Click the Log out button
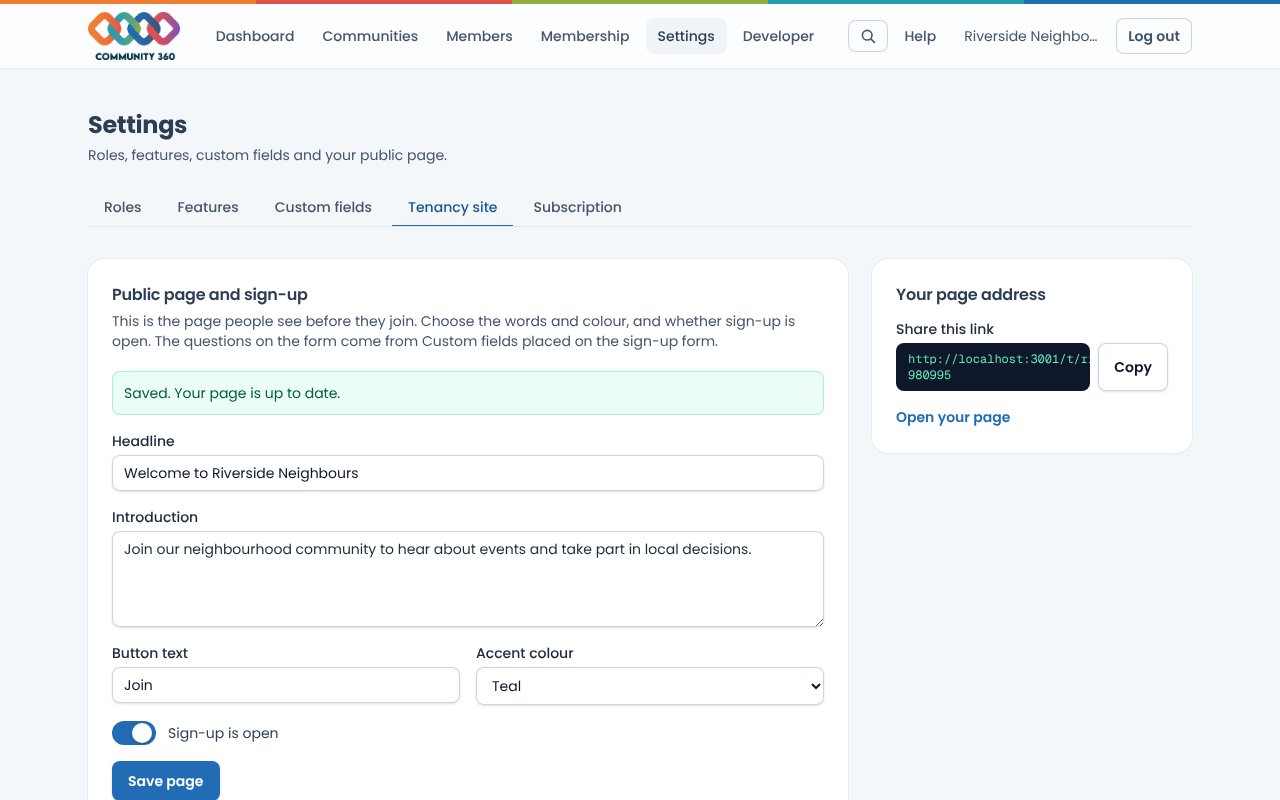Viewport: 1280px width, 800px height. click(x=1154, y=36)
